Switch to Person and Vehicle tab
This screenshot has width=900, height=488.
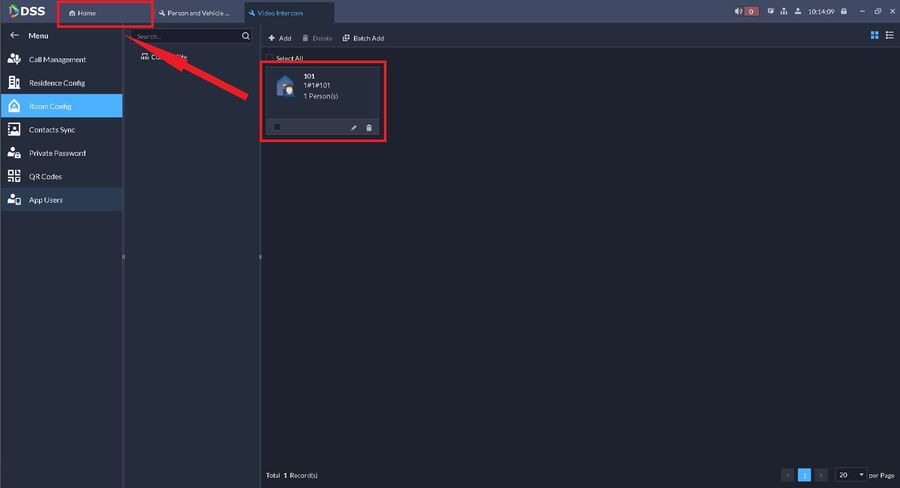(x=197, y=13)
